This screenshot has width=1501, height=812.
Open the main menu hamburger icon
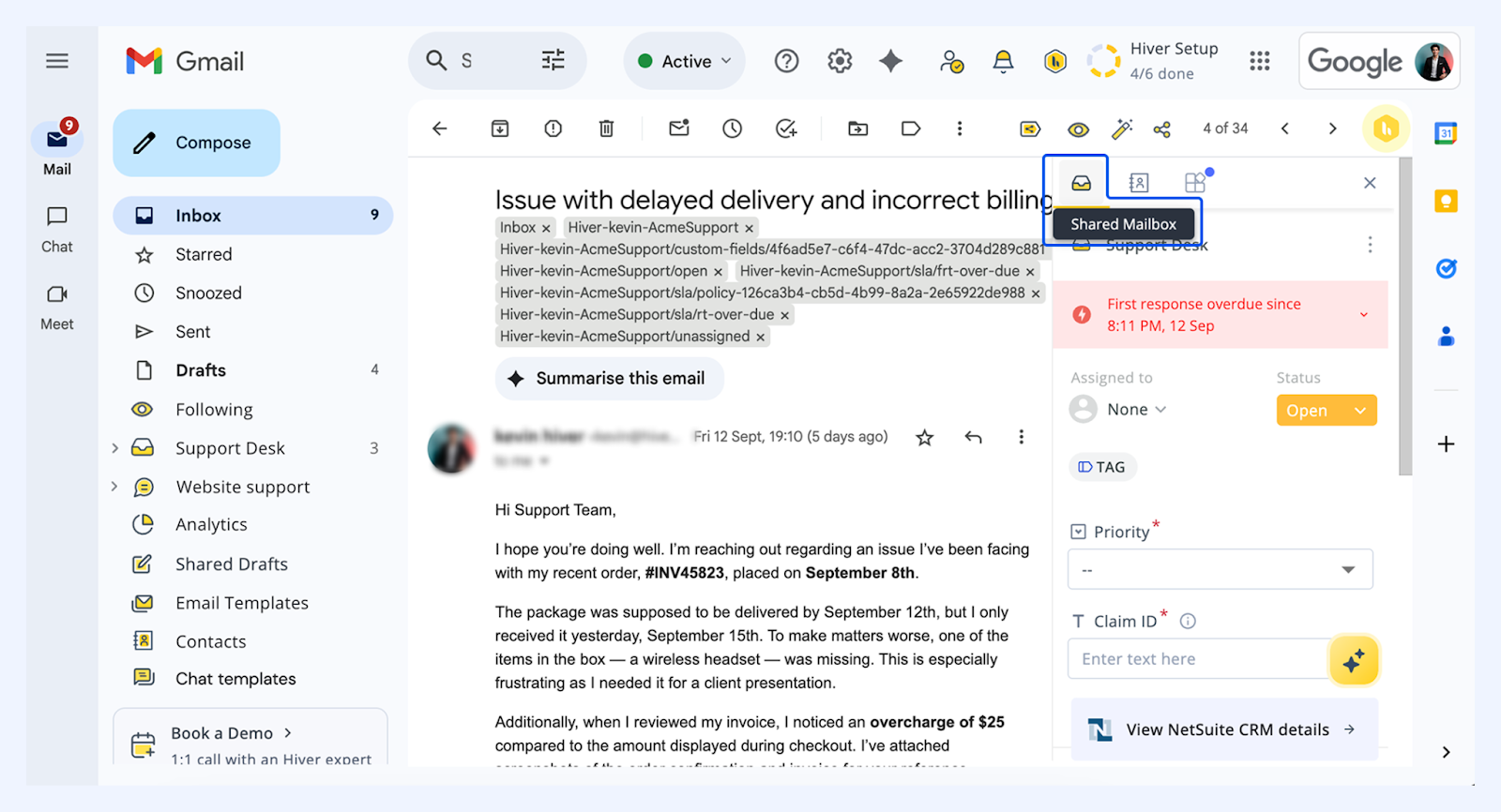[x=57, y=61]
